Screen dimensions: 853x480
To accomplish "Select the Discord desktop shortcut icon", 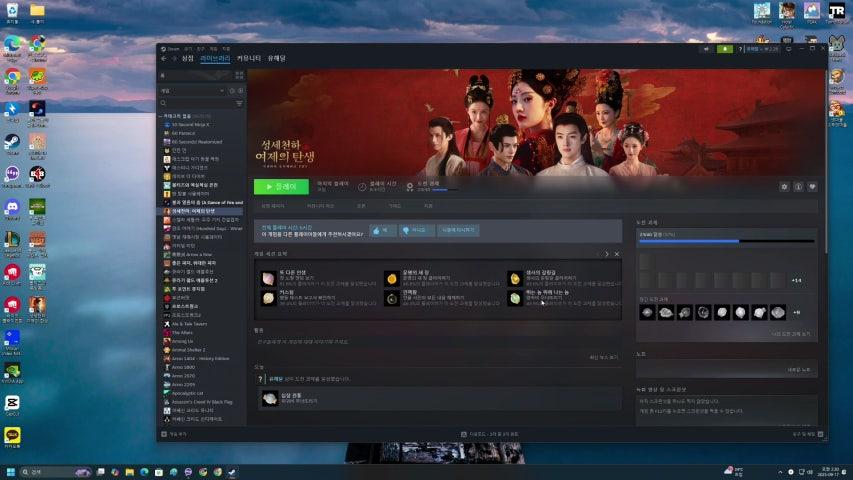I will pos(12,209).
